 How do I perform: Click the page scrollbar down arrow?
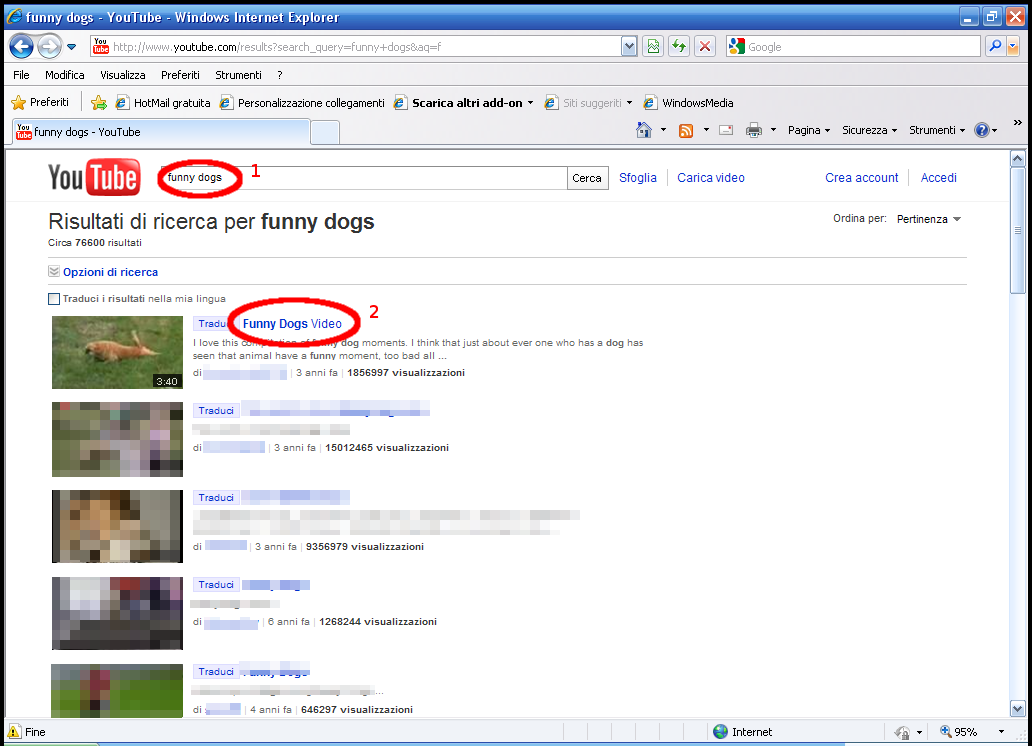click(1018, 709)
